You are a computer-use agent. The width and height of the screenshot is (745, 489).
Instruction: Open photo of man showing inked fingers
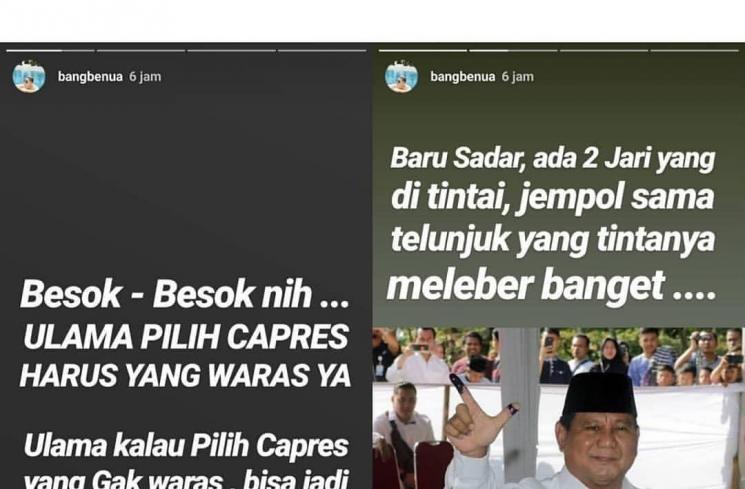tap(559, 408)
